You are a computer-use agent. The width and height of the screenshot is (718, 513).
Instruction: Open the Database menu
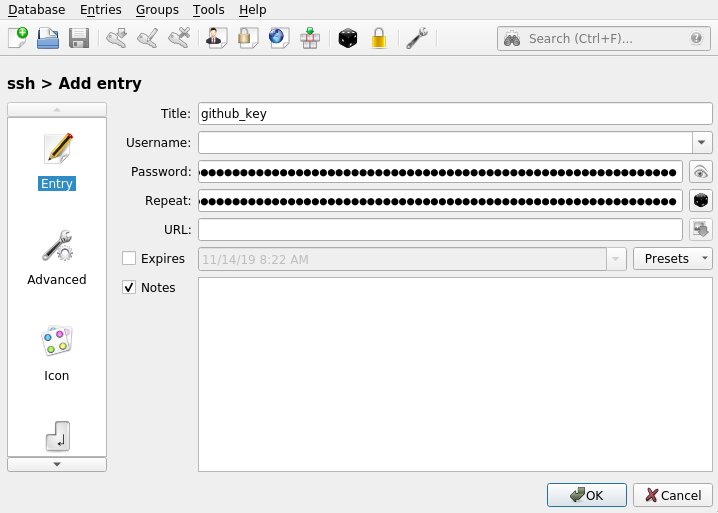37,10
